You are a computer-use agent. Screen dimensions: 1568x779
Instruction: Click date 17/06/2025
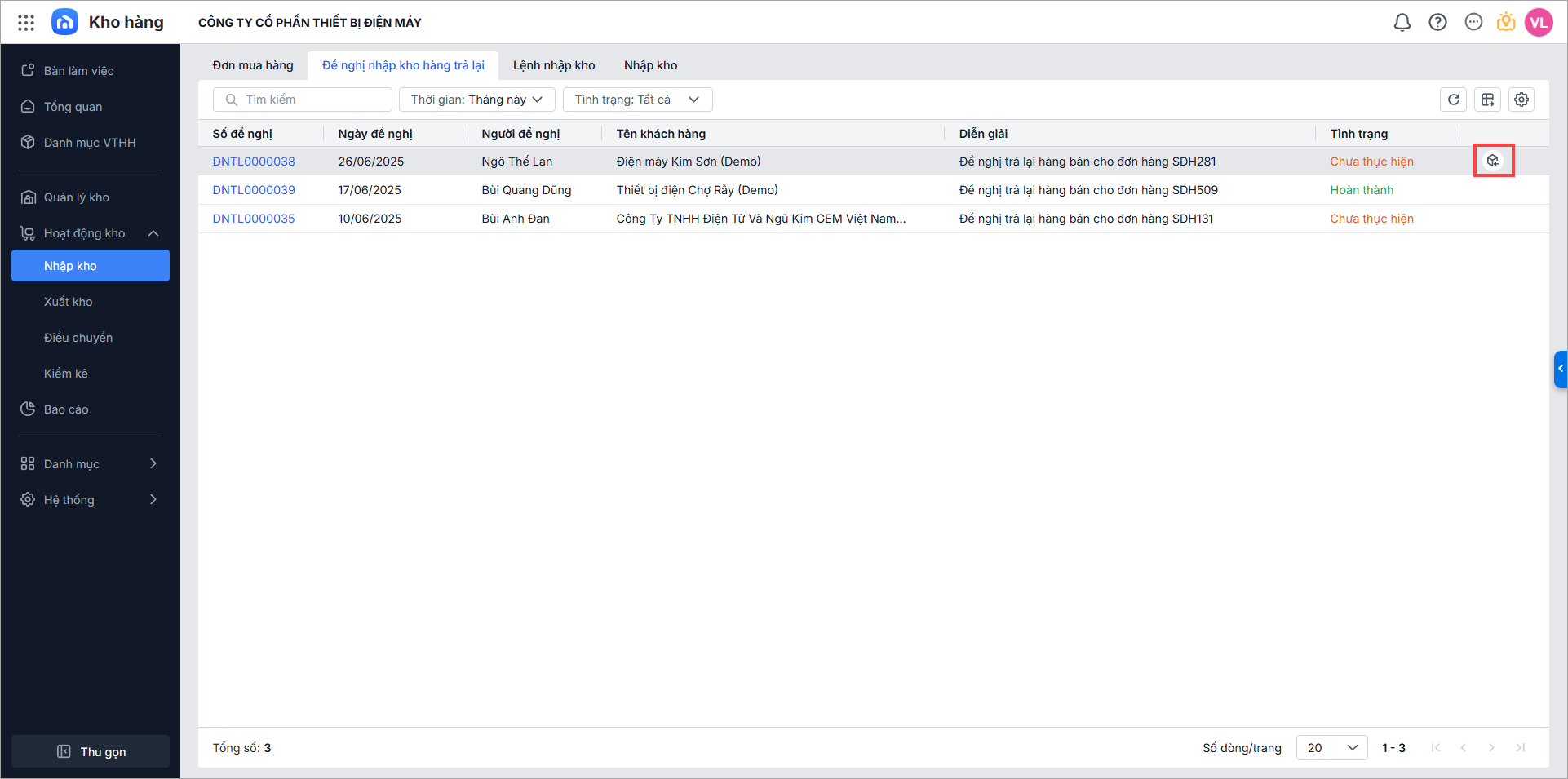370,190
